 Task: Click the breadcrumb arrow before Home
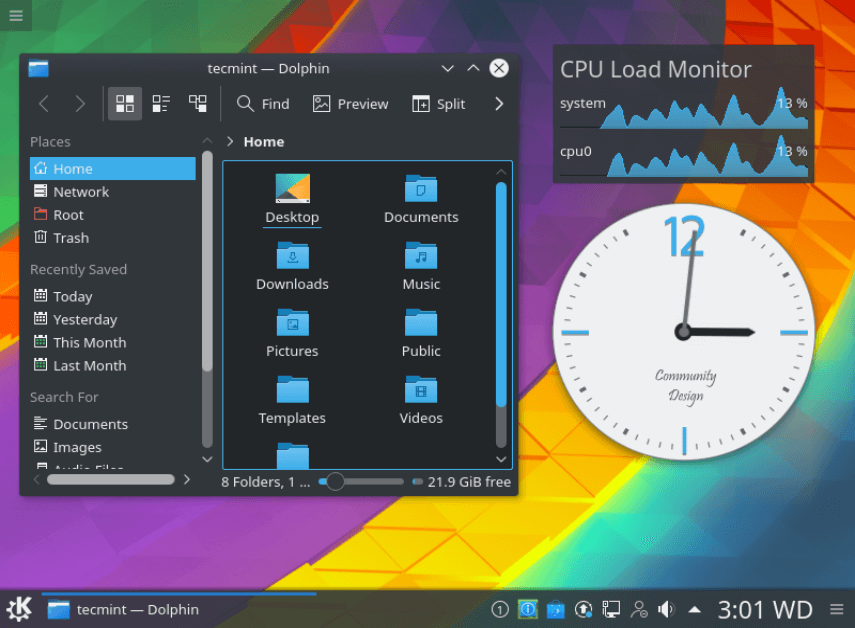[x=231, y=142]
